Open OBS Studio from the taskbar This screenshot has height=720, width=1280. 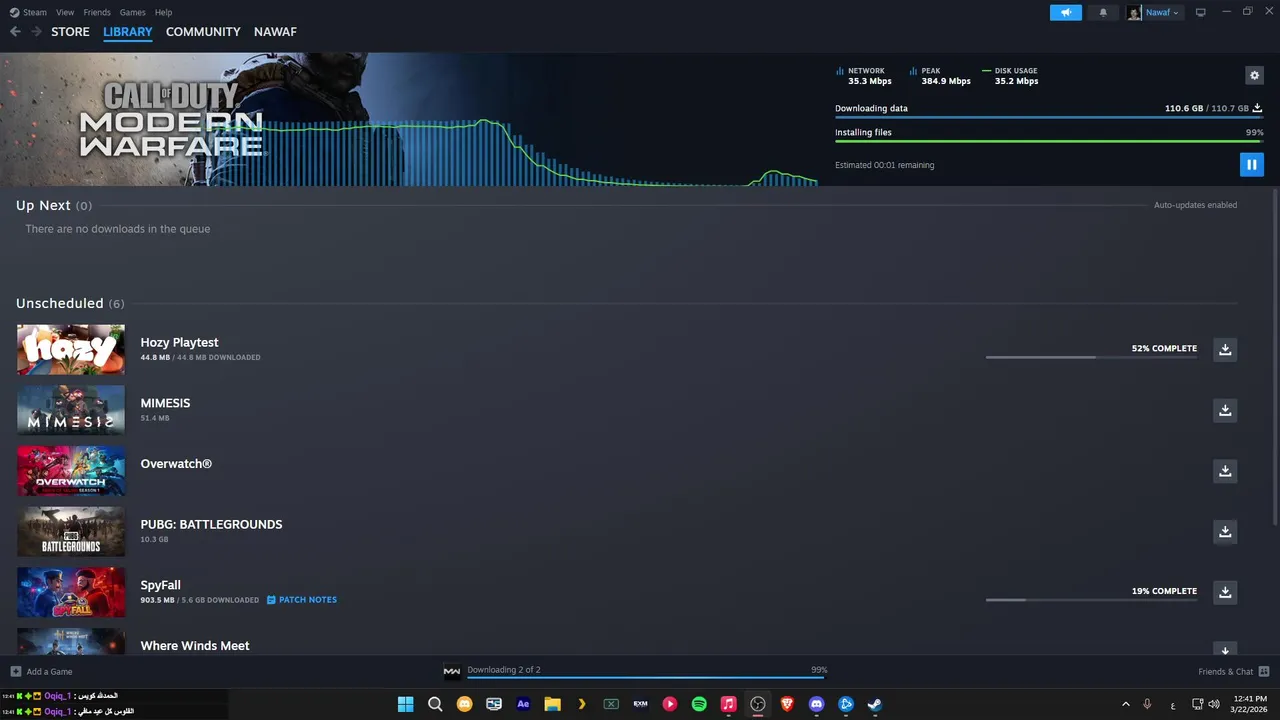(x=758, y=704)
